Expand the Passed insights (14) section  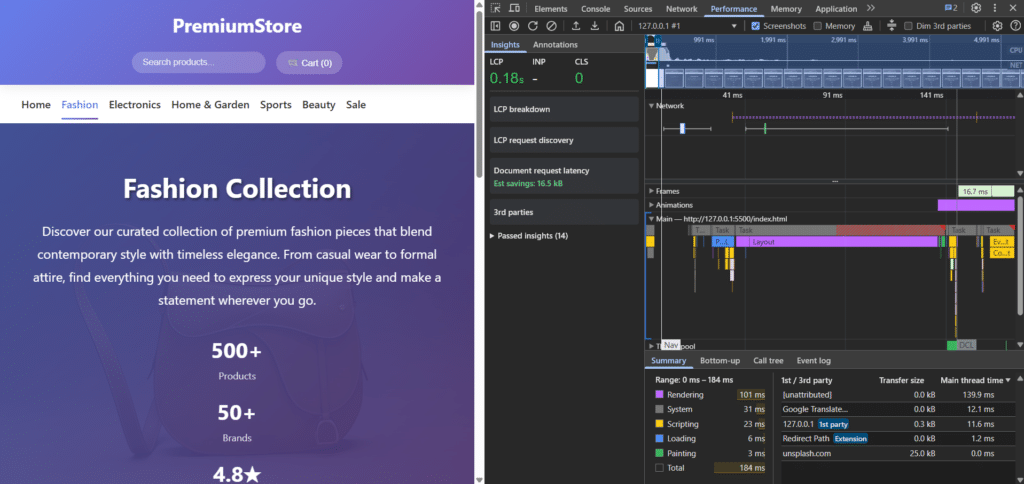(x=530, y=236)
